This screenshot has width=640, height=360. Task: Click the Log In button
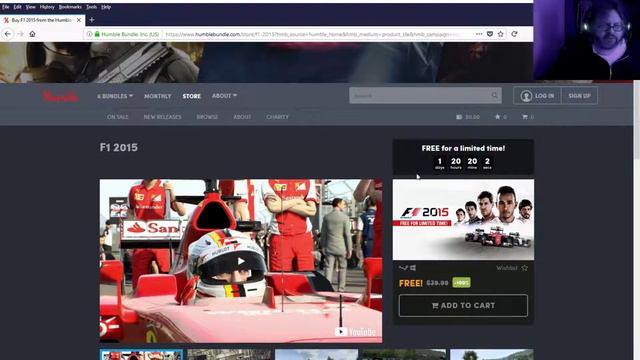(537, 96)
